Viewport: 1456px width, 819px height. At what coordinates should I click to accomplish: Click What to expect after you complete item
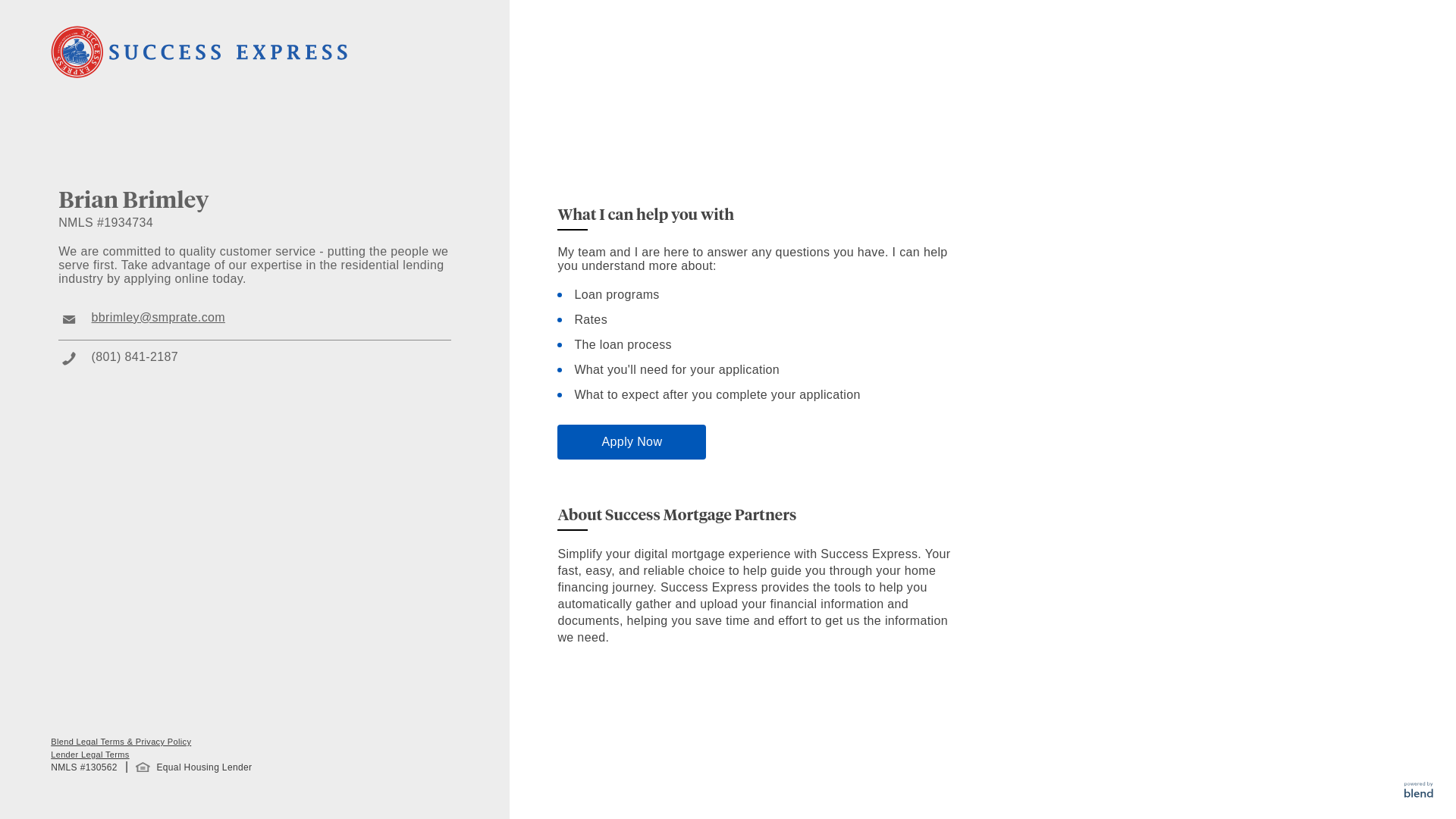pyautogui.click(x=717, y=395)
